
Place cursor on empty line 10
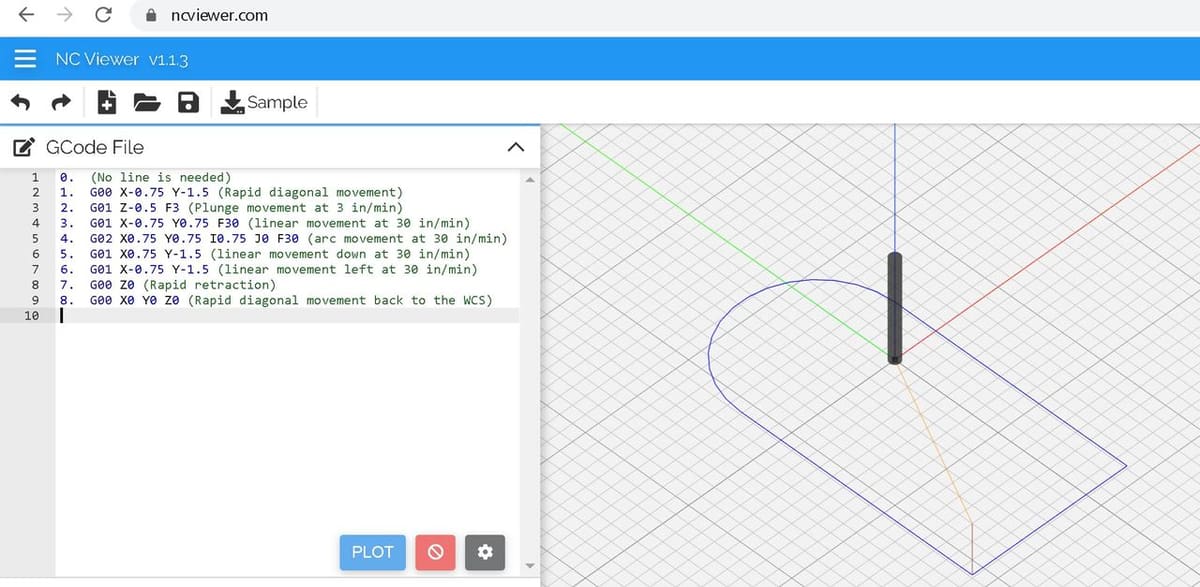coord(288,316)
